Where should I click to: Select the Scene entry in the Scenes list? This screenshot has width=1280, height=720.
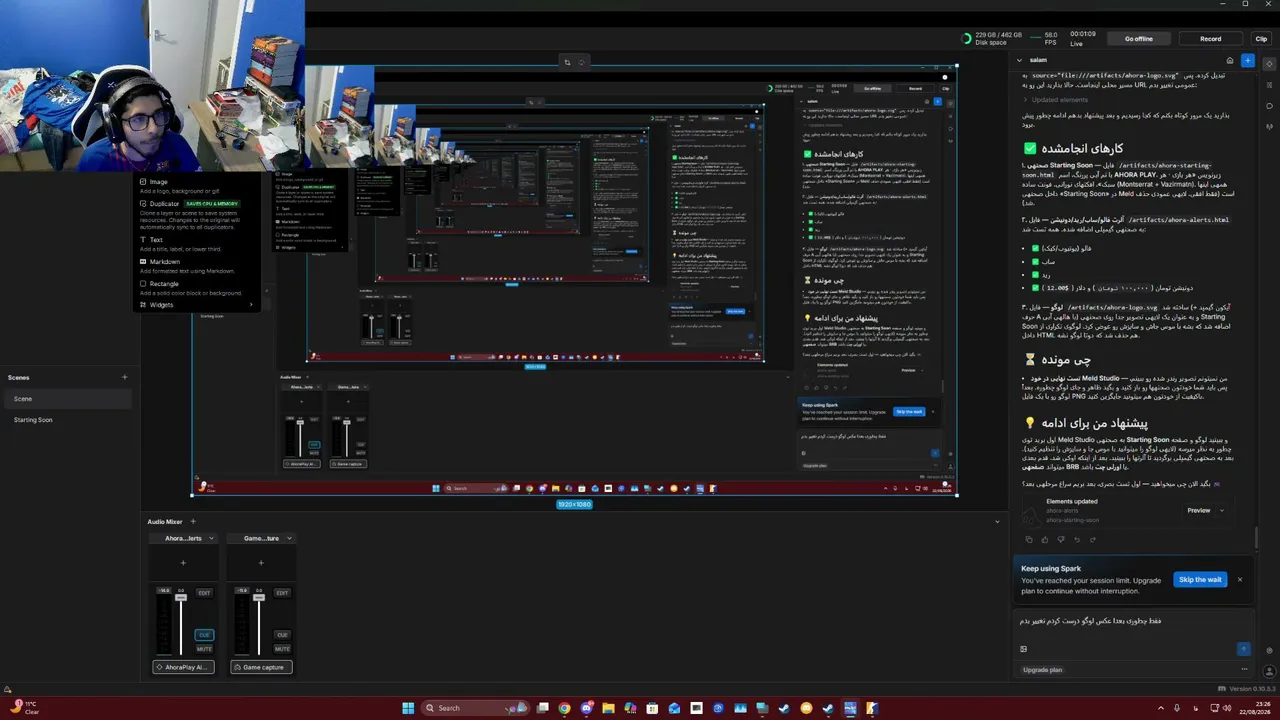67,399
